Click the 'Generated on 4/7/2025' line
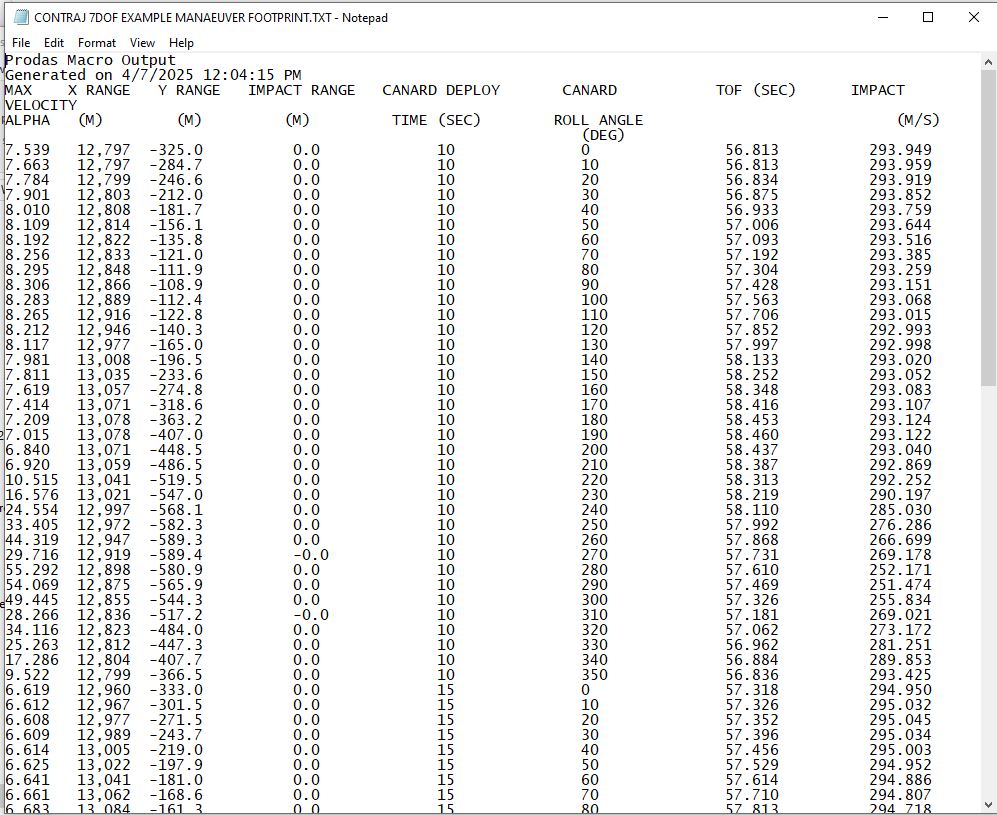The image size is (997, 815). click(x=152, y=75)
